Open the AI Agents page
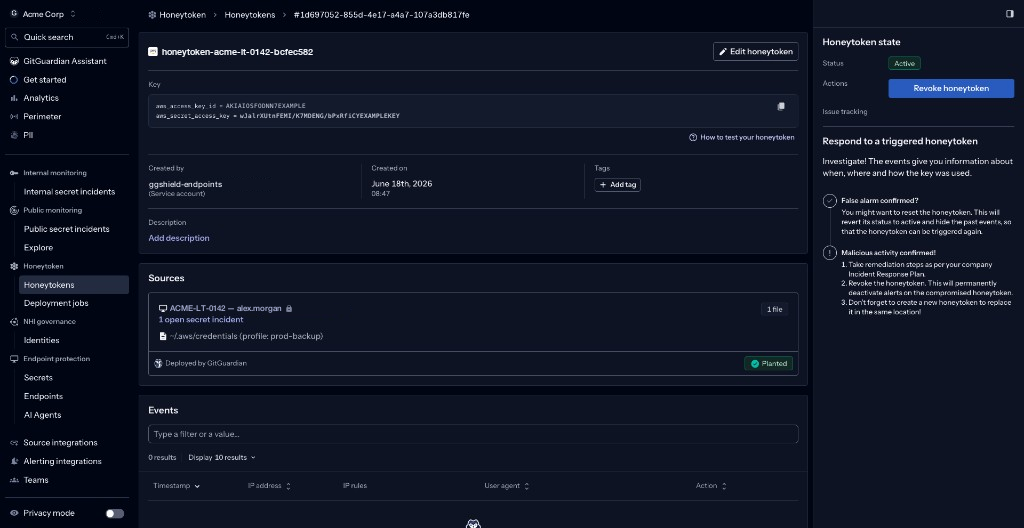1024x528 pixels. coord(42,415)
